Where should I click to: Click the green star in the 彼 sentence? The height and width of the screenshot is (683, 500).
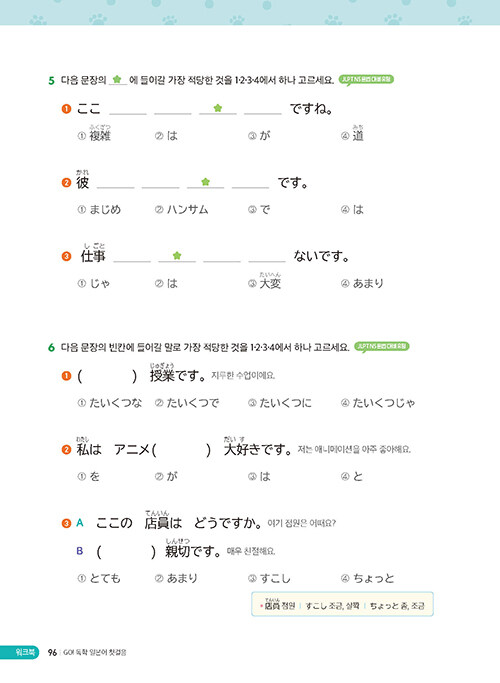(x=206, y=182)
